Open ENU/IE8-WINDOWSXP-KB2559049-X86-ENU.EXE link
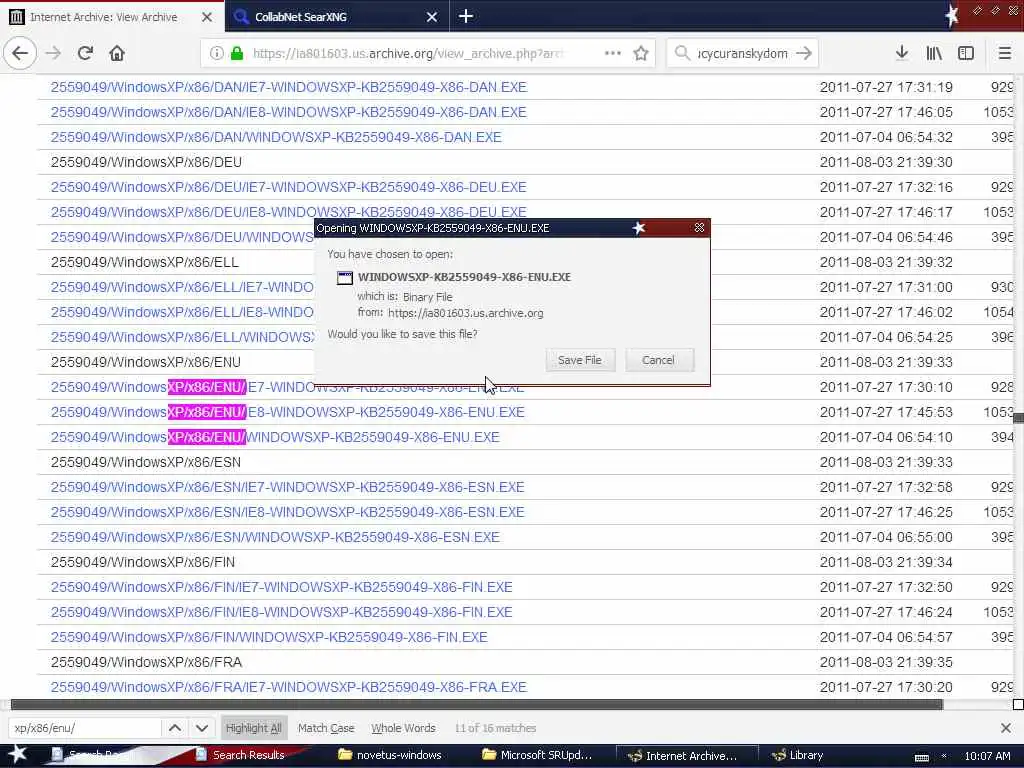1024x768 pixels. [287, 412]
